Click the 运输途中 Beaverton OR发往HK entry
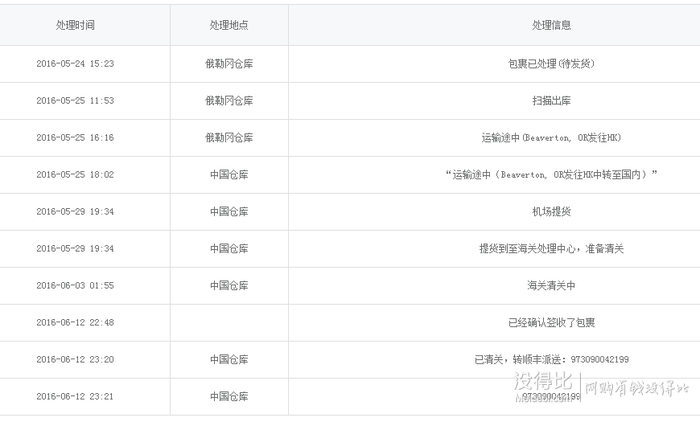 click(551, 138)
